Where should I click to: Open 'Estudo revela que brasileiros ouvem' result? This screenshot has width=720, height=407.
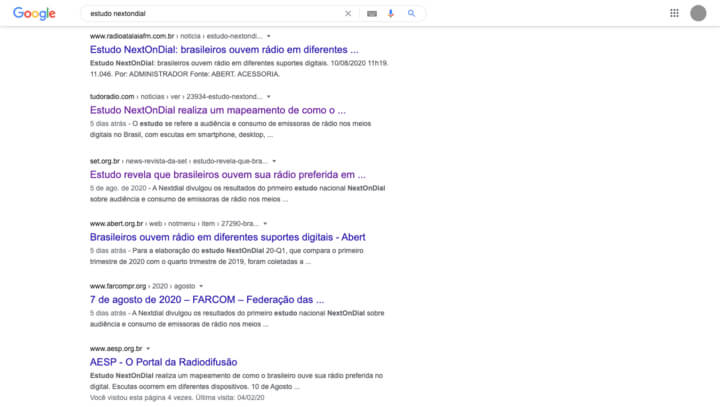228,175
